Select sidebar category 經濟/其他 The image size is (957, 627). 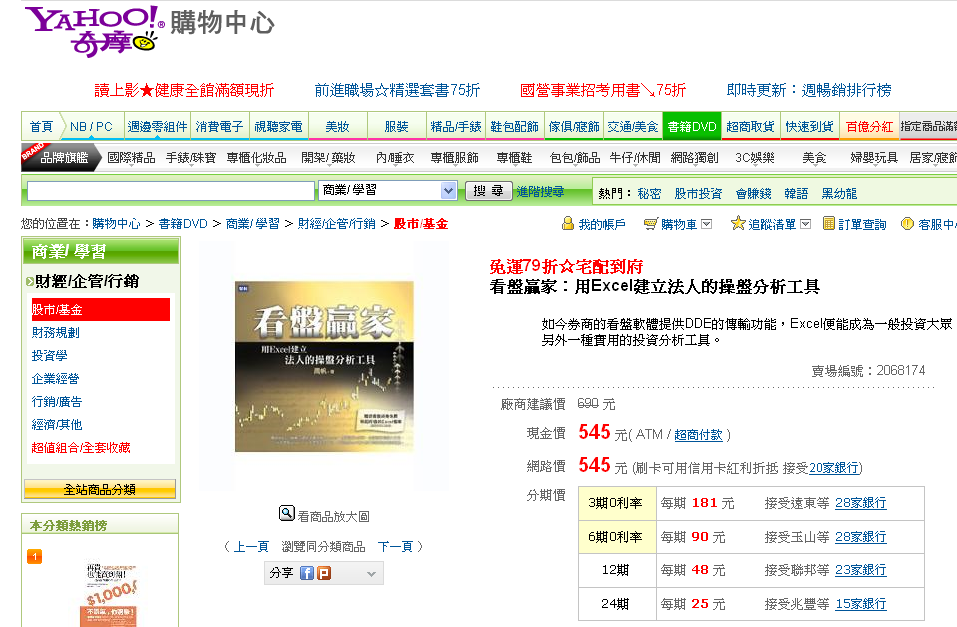(57, 425)
